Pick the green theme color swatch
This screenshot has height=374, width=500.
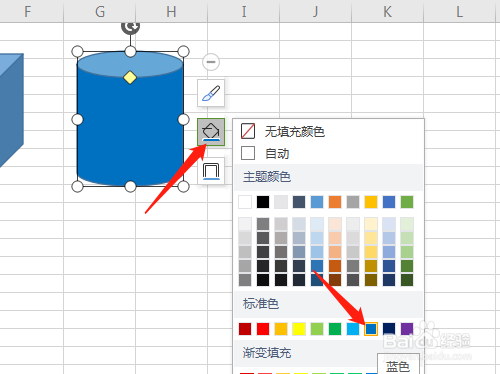click(x=407, y=202)
